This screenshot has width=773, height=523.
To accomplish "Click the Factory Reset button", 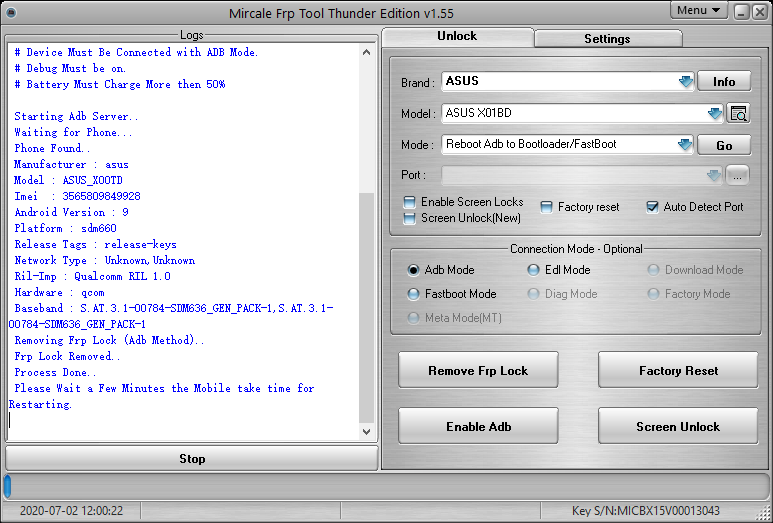I will click(x=678, y=371).
